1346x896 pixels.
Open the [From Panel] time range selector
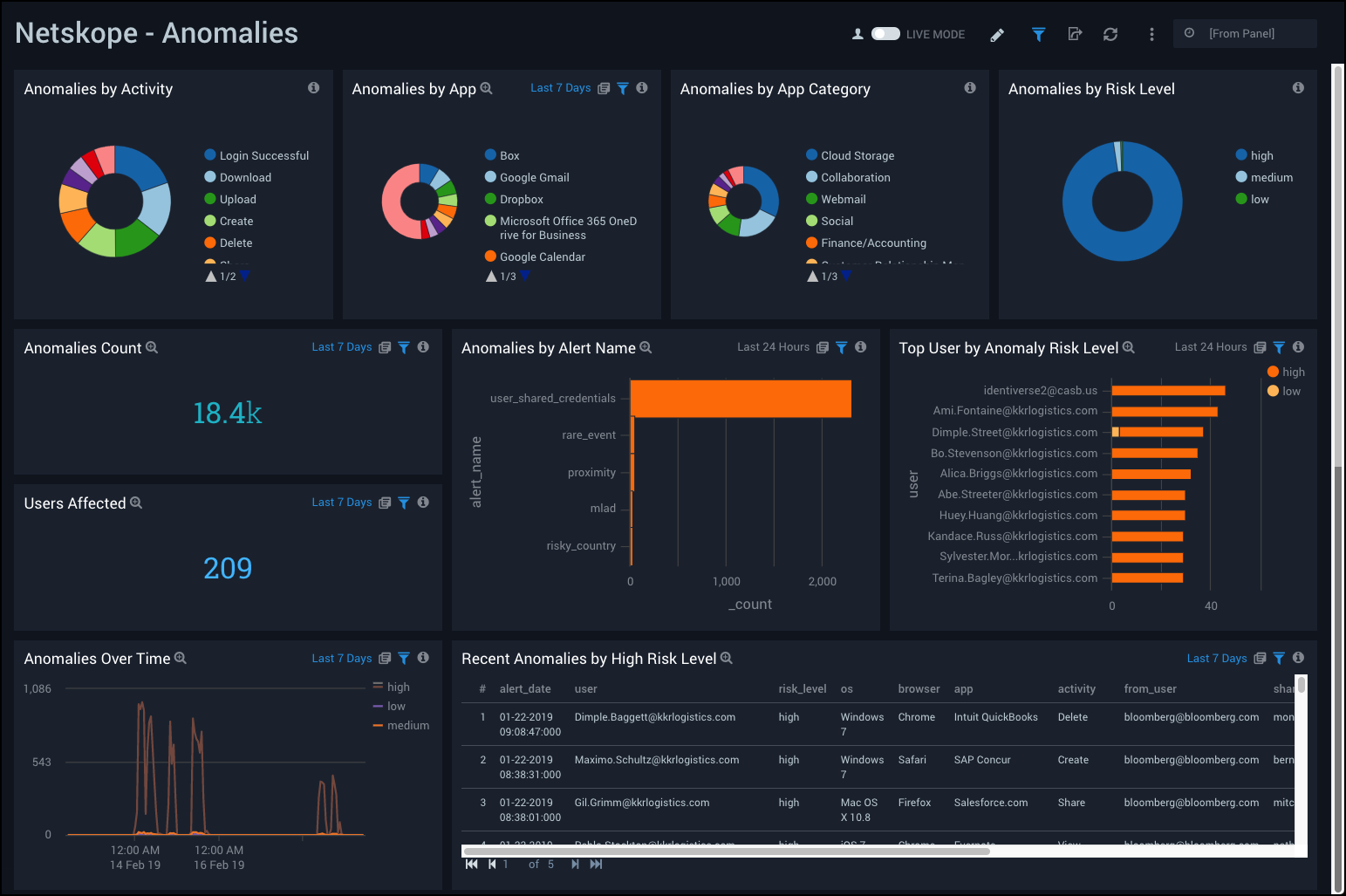pos(1245,33)
